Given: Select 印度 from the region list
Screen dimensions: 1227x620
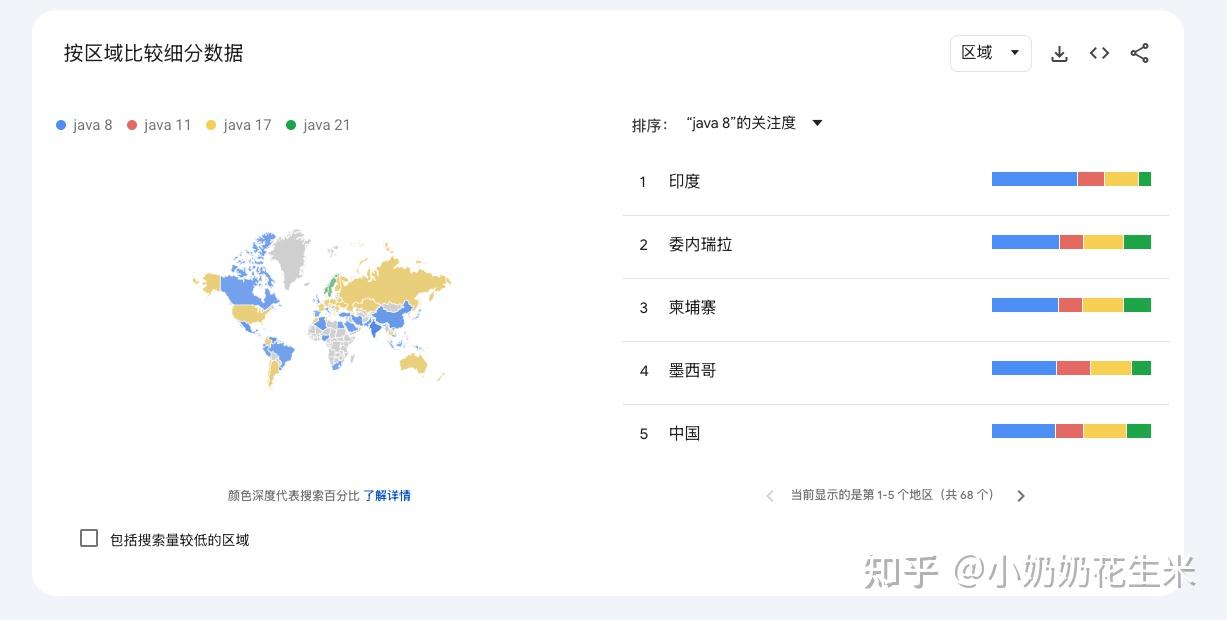Looking at the screenshot, I should tap(686, 181).
